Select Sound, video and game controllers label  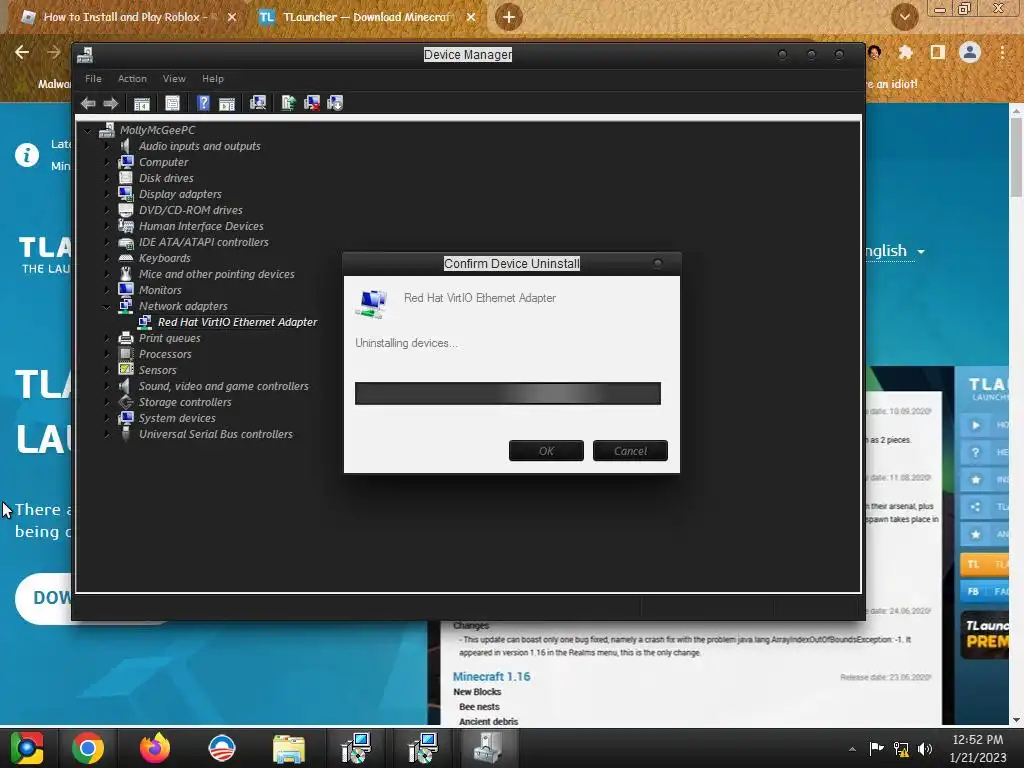(x=223, y=386)
